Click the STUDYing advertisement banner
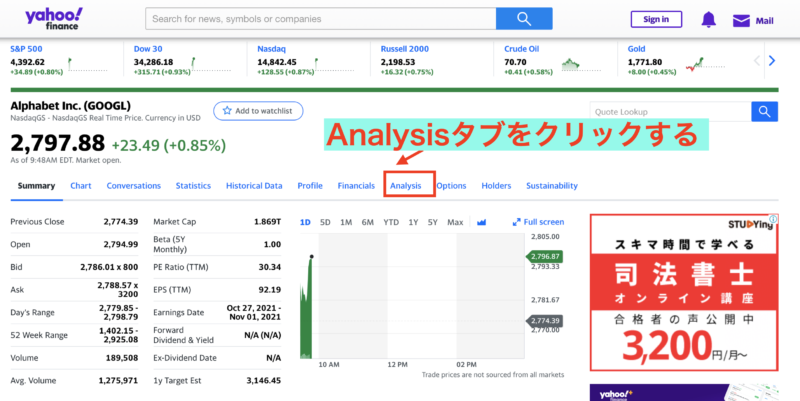800x401 pixels. pyautogui.click(x=684, y=292)
